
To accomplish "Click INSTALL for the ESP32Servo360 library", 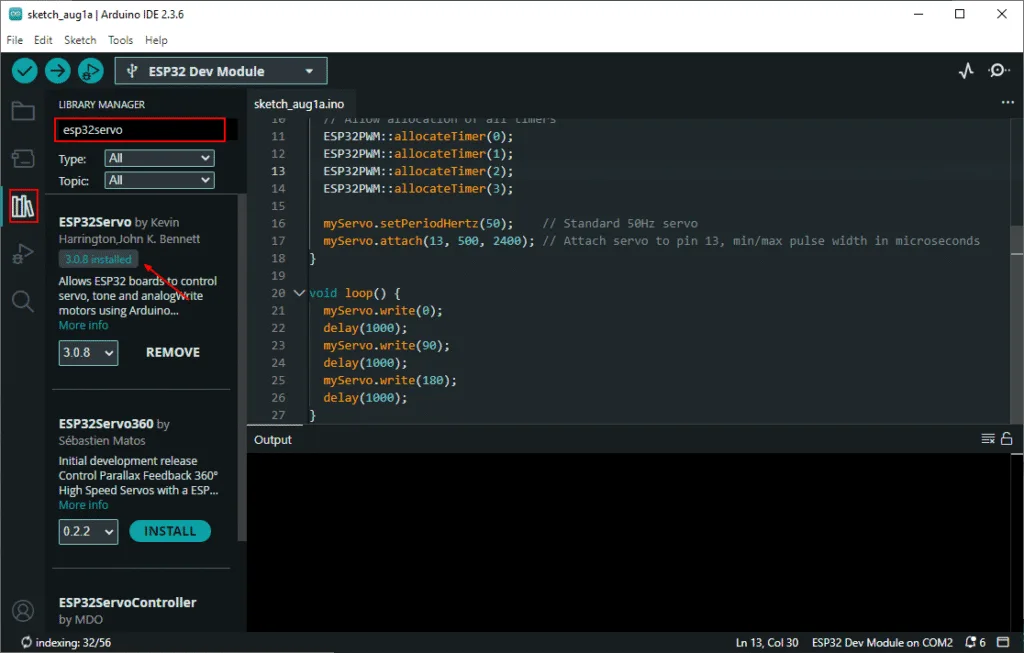I will 170,532.
